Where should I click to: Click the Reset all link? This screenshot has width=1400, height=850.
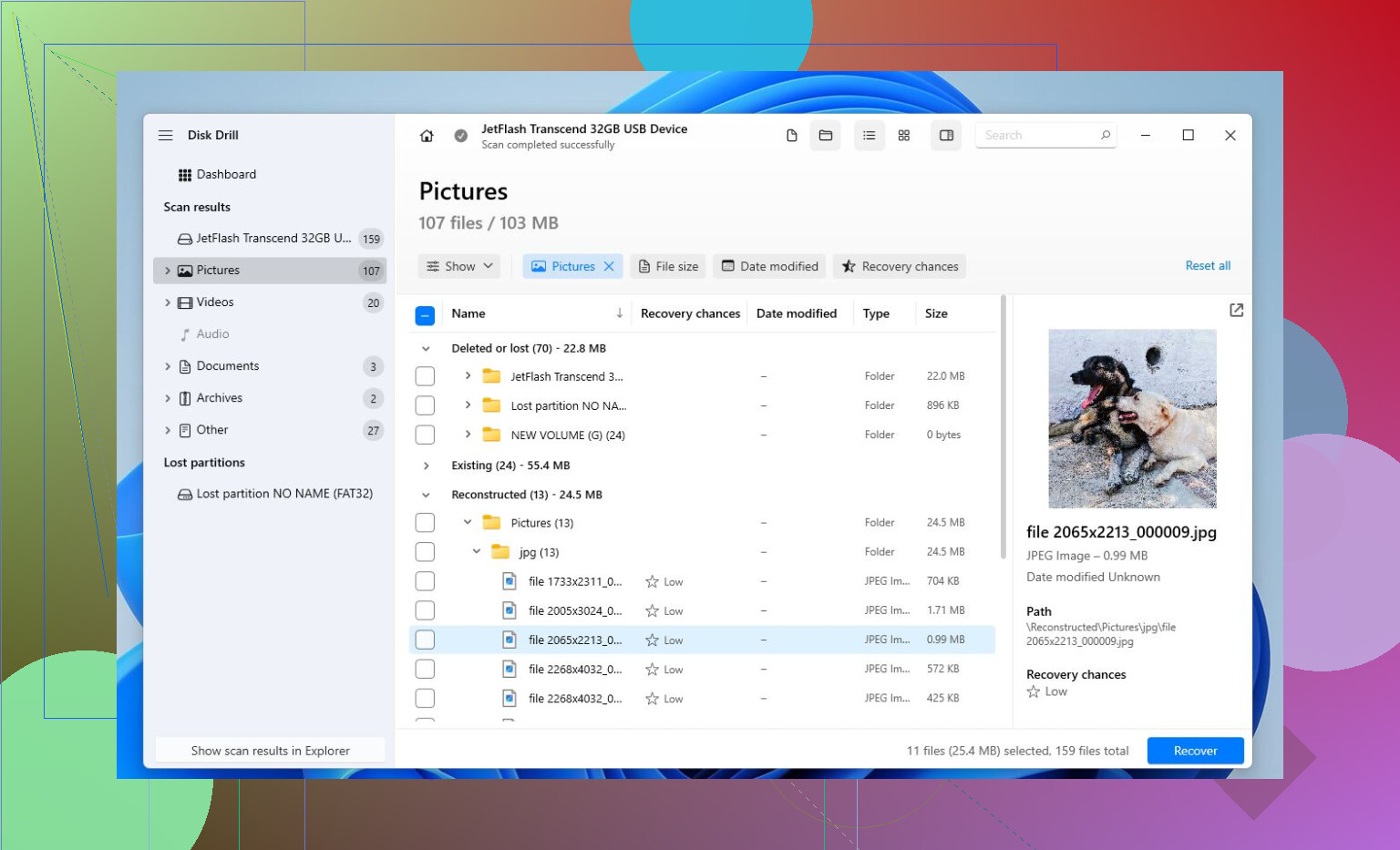[x=1208, y=266]
